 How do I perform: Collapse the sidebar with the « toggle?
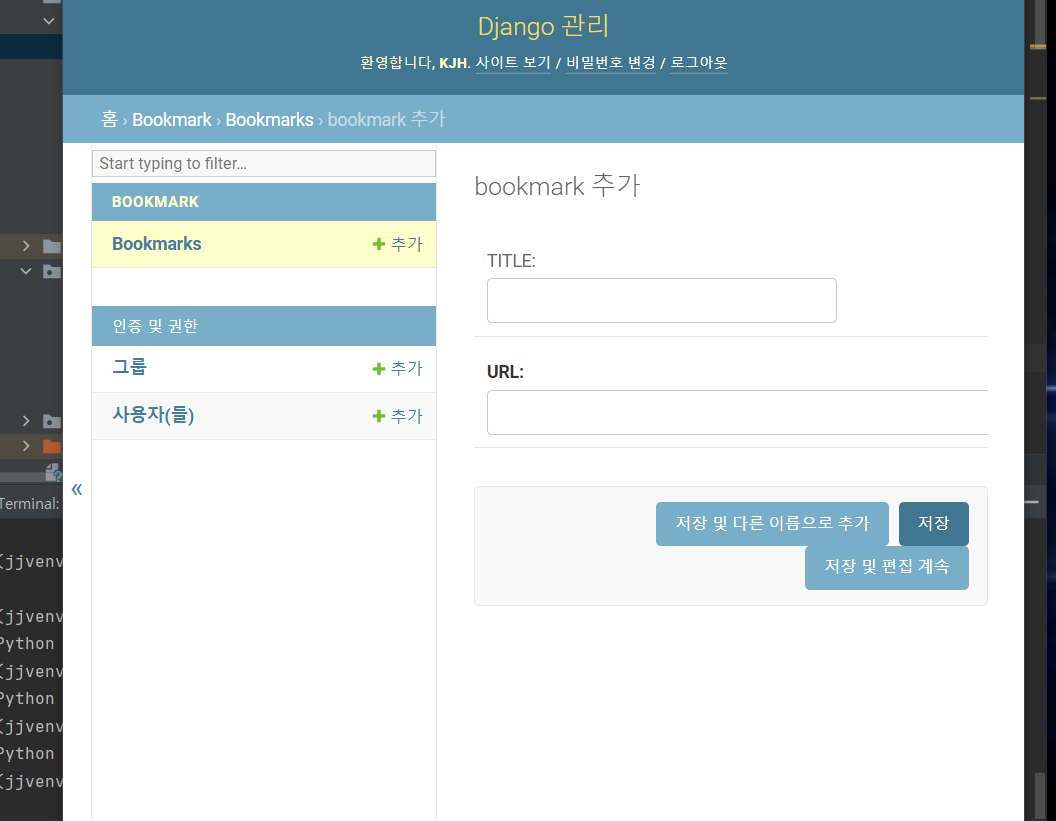click(x=77, y=489)
